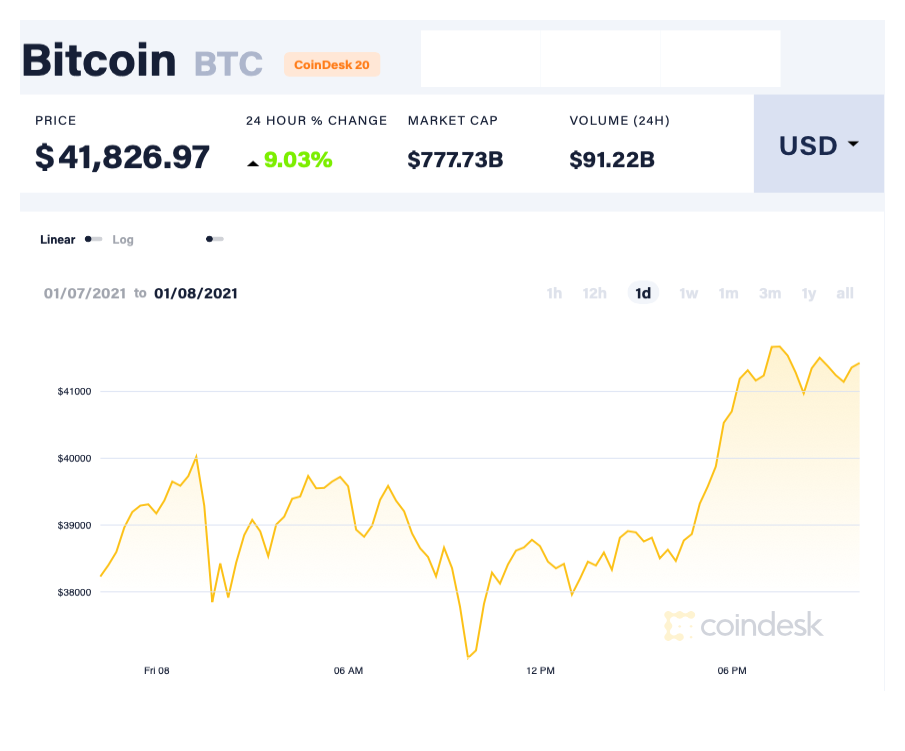Click the BTC ticker label
905x751 pixels.
[228, 63]
